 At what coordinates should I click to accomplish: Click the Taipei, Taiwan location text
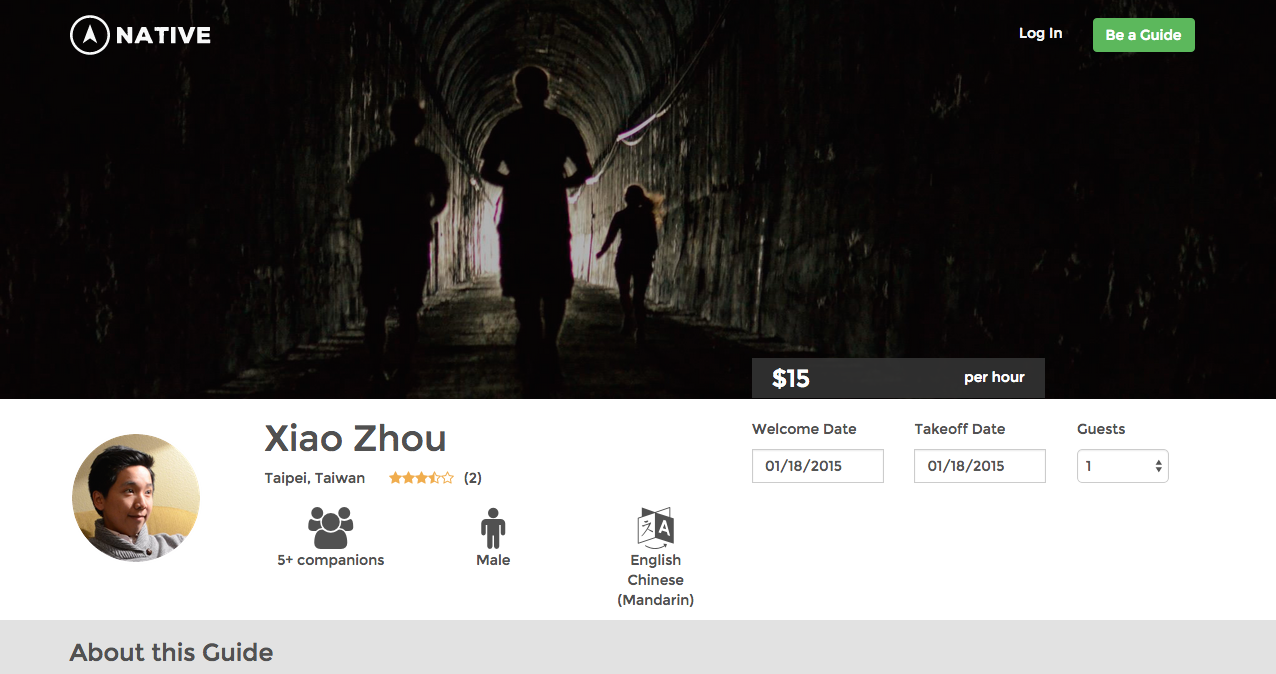[315, 478]
